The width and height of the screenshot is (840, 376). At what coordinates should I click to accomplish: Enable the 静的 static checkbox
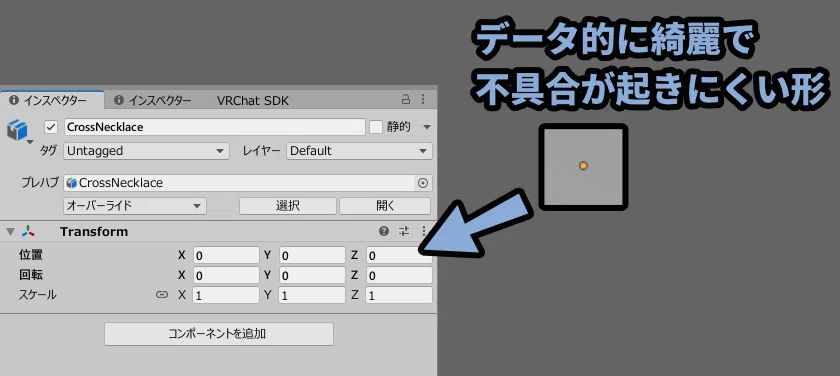[376, 127]
